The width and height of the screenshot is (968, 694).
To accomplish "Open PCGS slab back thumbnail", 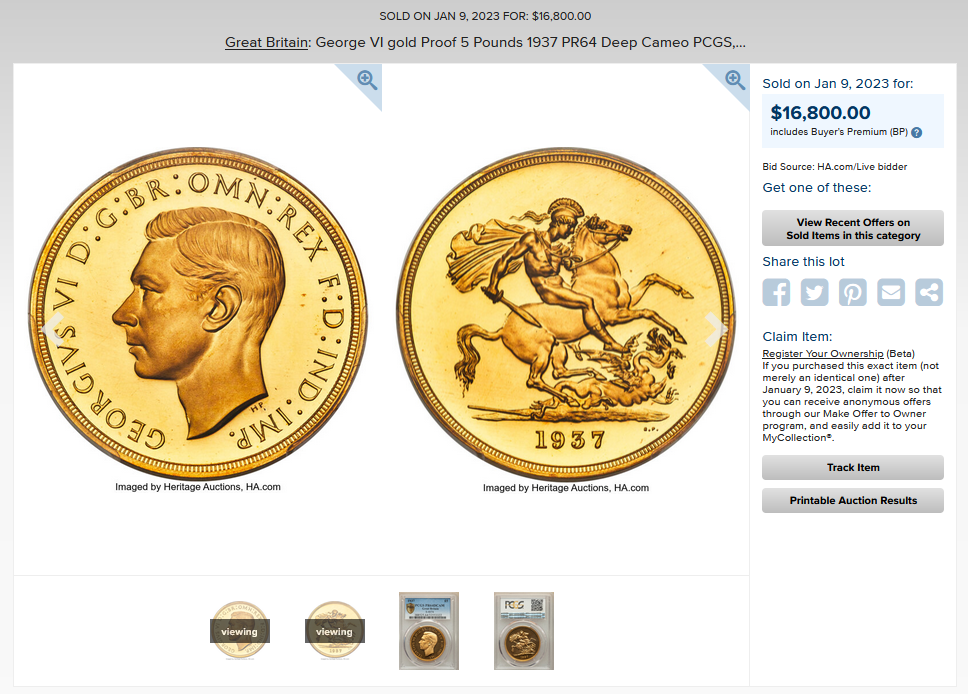I will (x=524, y=630).
